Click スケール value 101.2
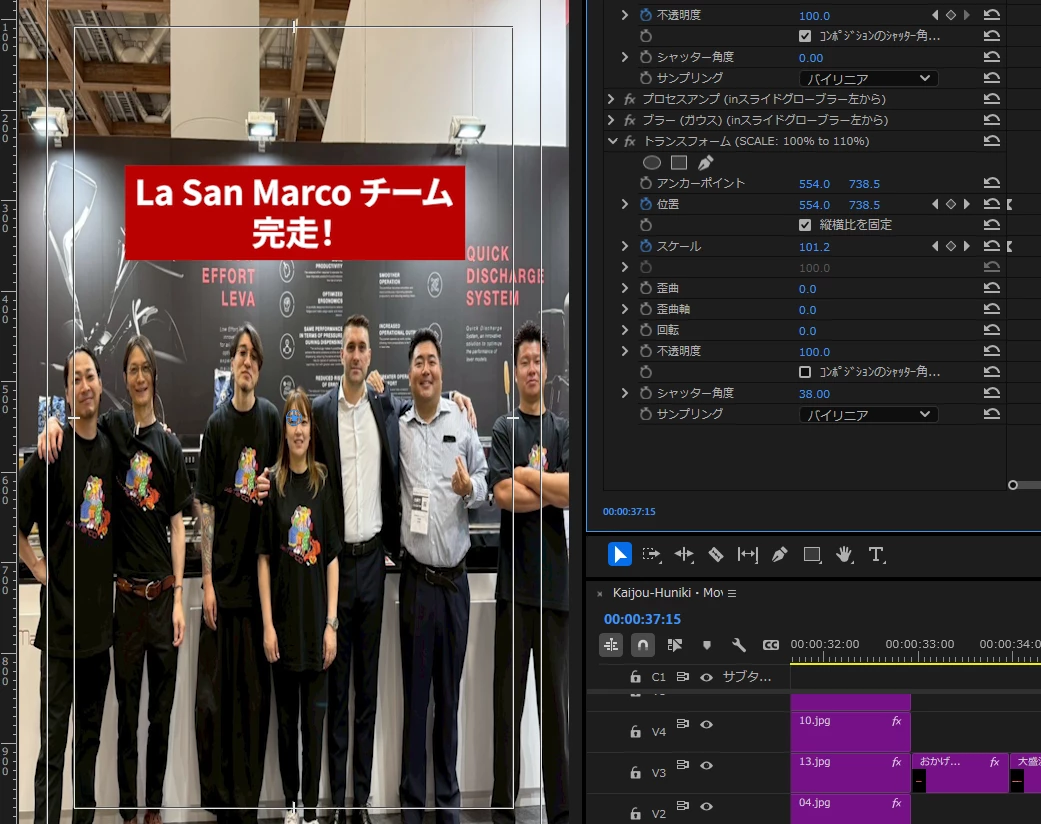1041x824 pixels. 814,247
